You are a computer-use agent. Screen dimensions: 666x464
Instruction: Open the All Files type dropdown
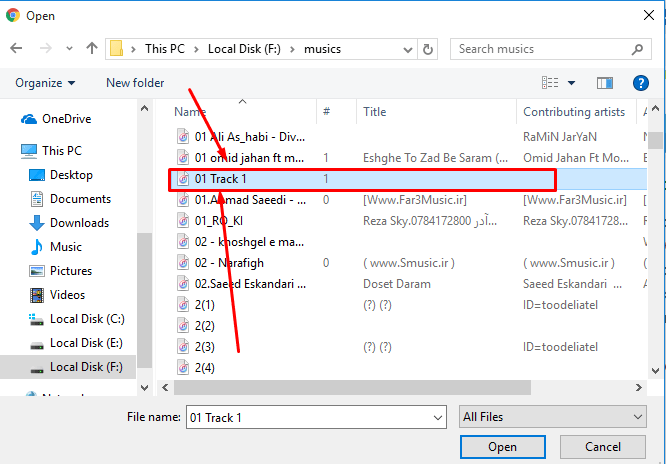(552, 417)
